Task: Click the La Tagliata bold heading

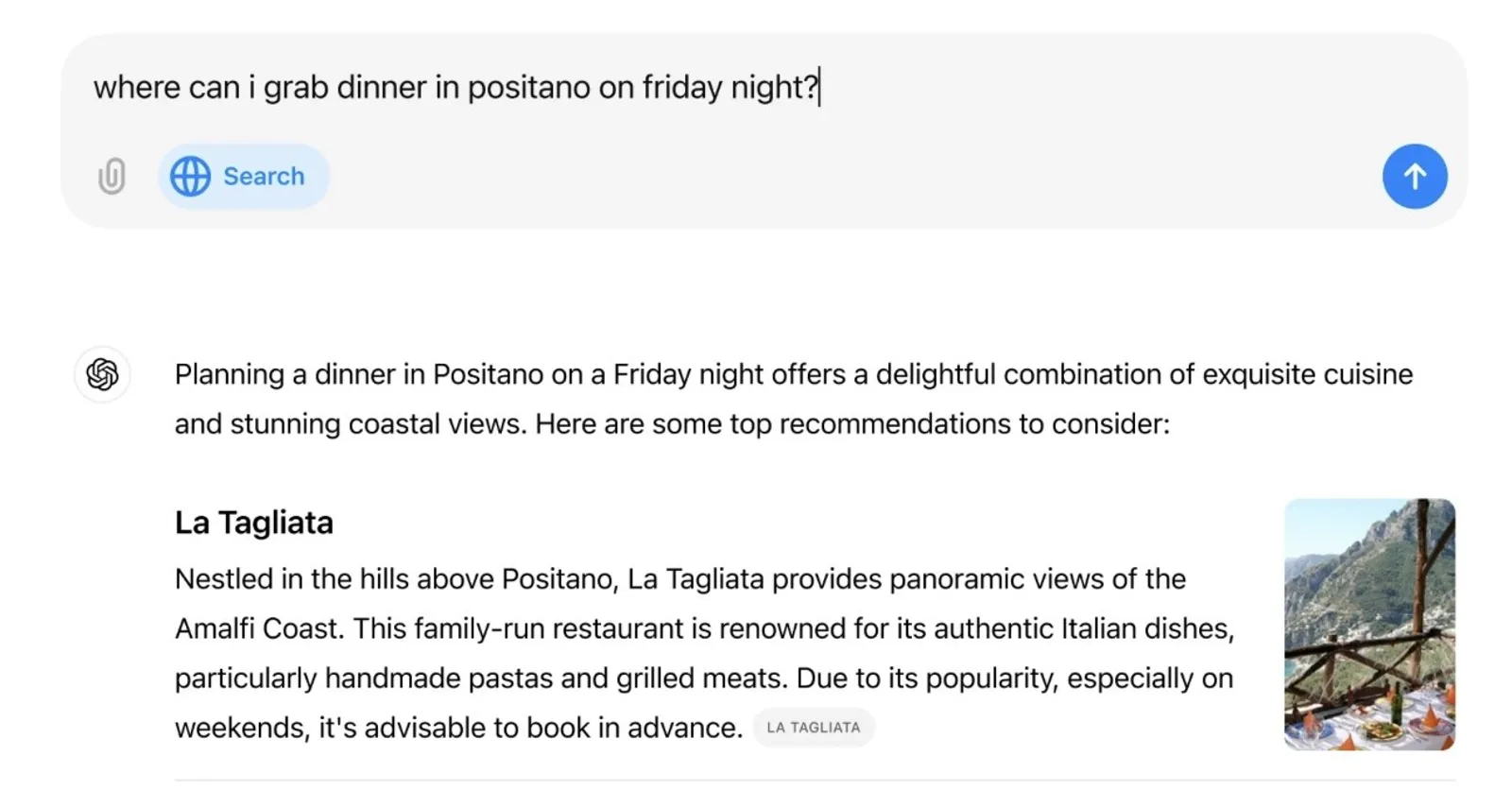Action: [254, 523]
